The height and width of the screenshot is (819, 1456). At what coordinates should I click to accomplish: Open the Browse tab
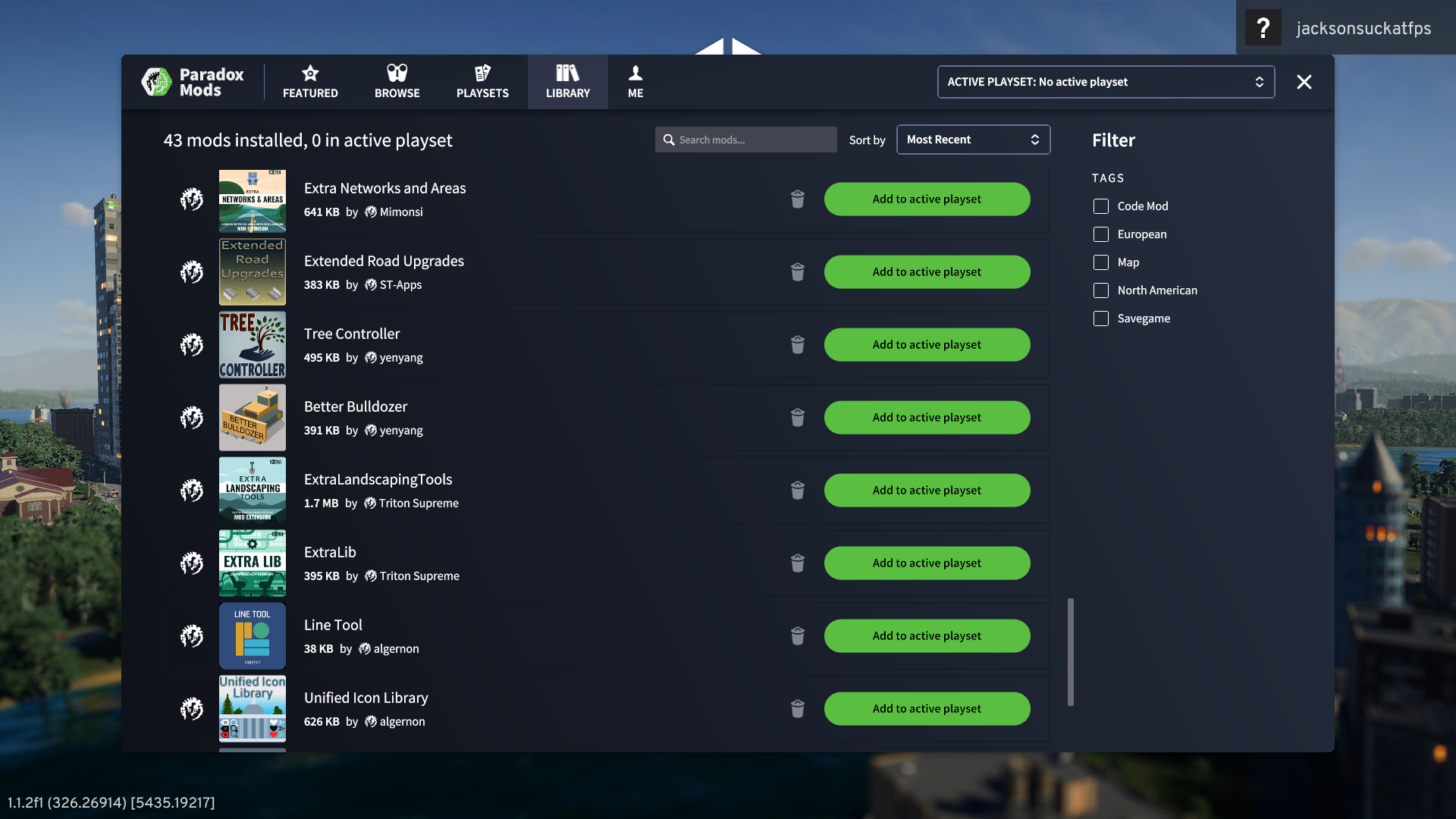click(397, 82)
